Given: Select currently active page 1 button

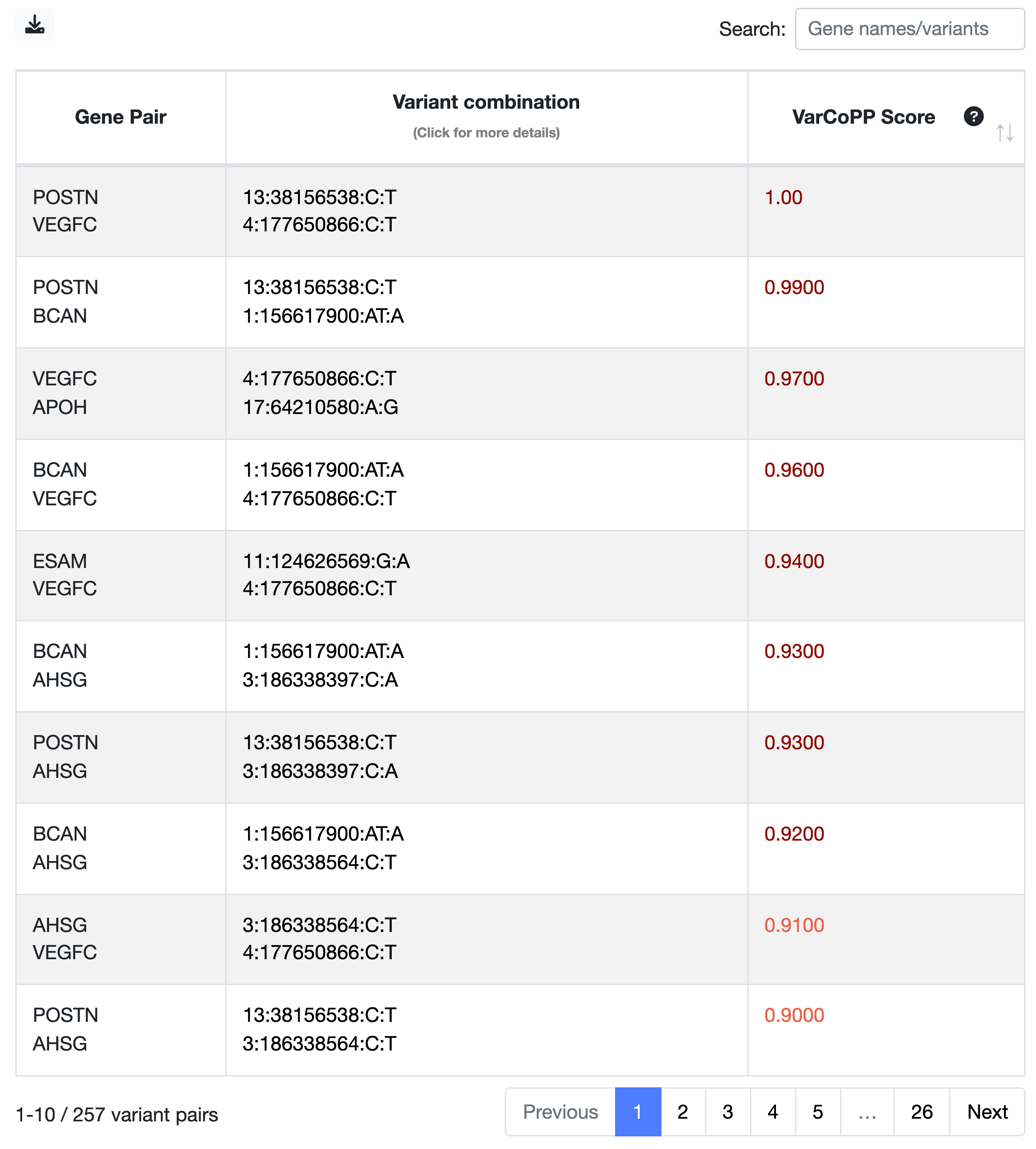Looking at the screenshot, I should 638,1112.
